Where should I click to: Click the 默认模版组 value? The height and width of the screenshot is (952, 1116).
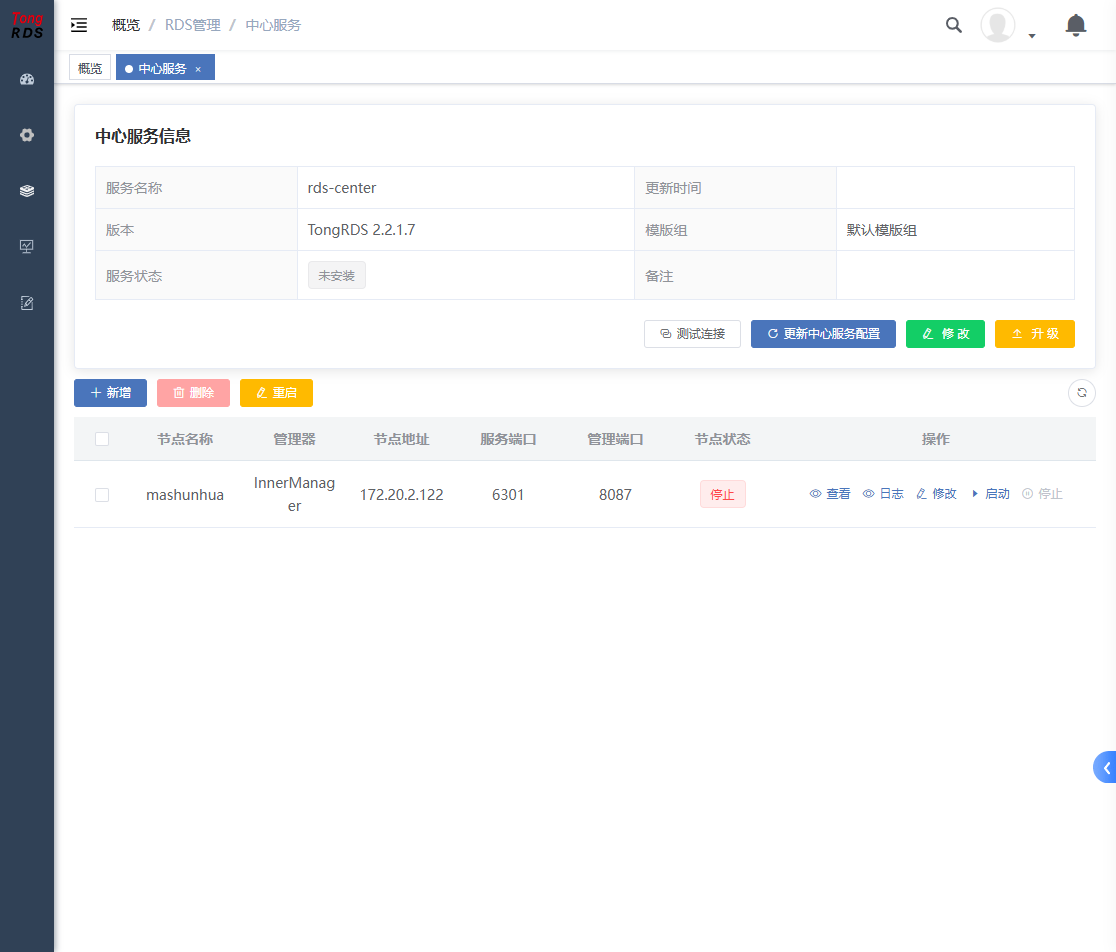(x=882, y=230)
